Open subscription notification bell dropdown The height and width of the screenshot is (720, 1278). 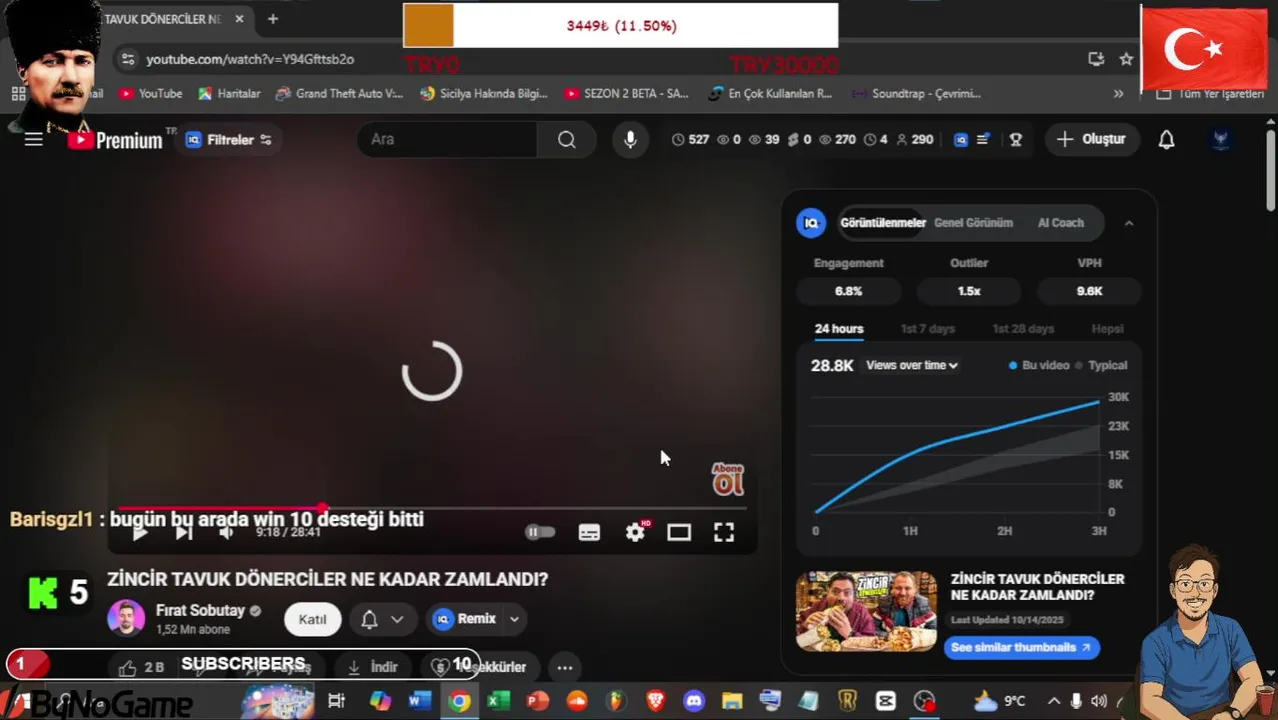coord(382,619)
